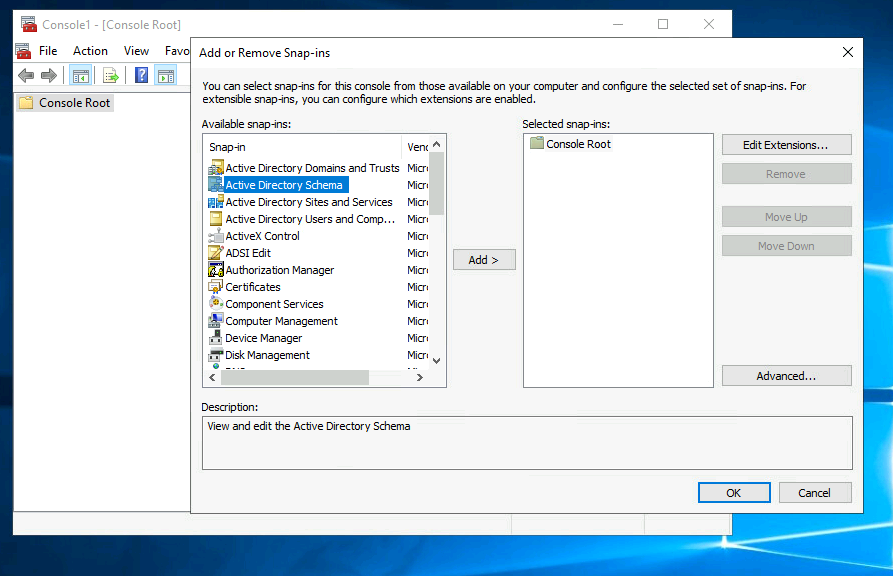
Task: Select Certificates row text
Action: coord(253,287)
